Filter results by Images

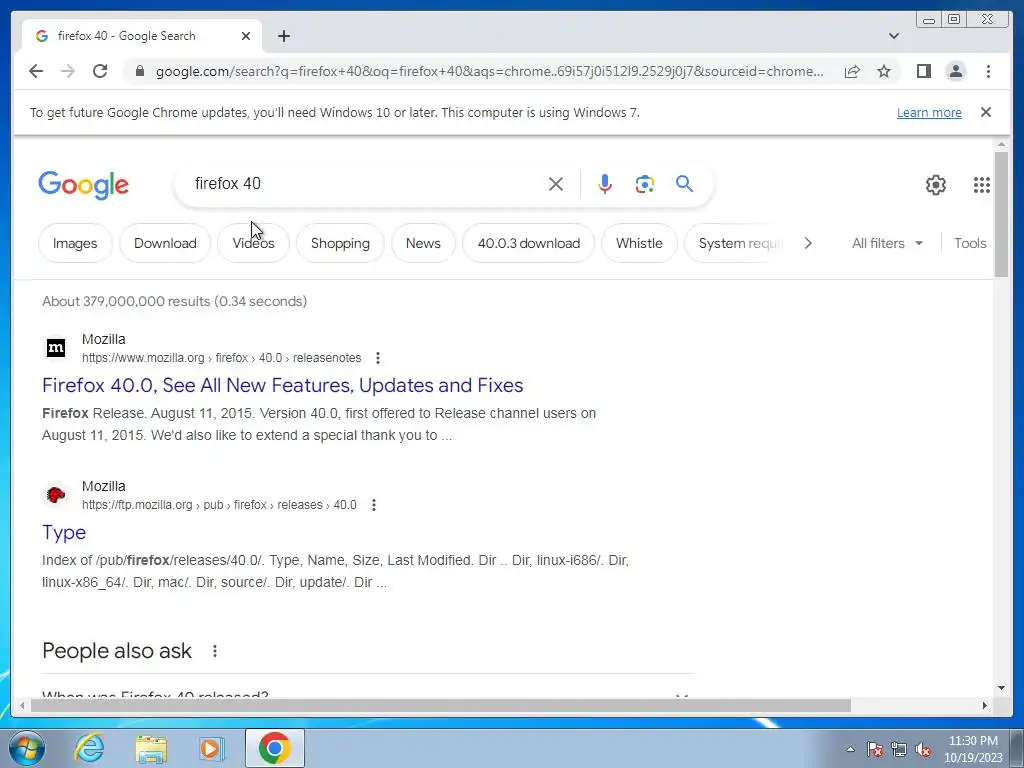[75, 243]
